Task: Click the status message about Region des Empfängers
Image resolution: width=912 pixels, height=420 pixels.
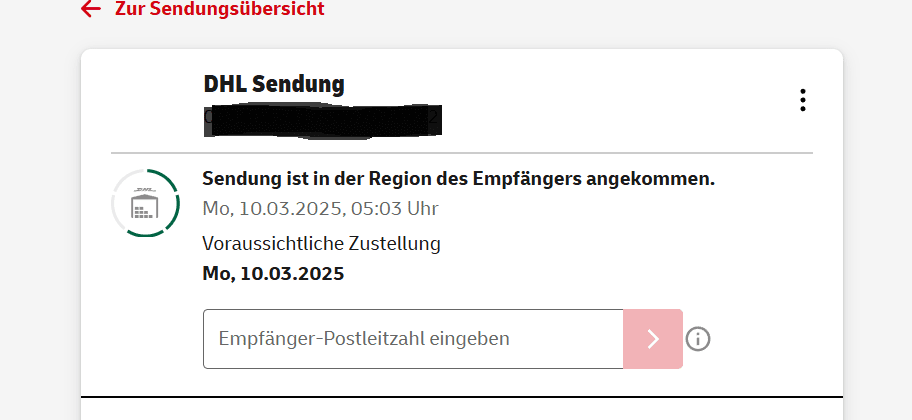Action: click(458, 179)
